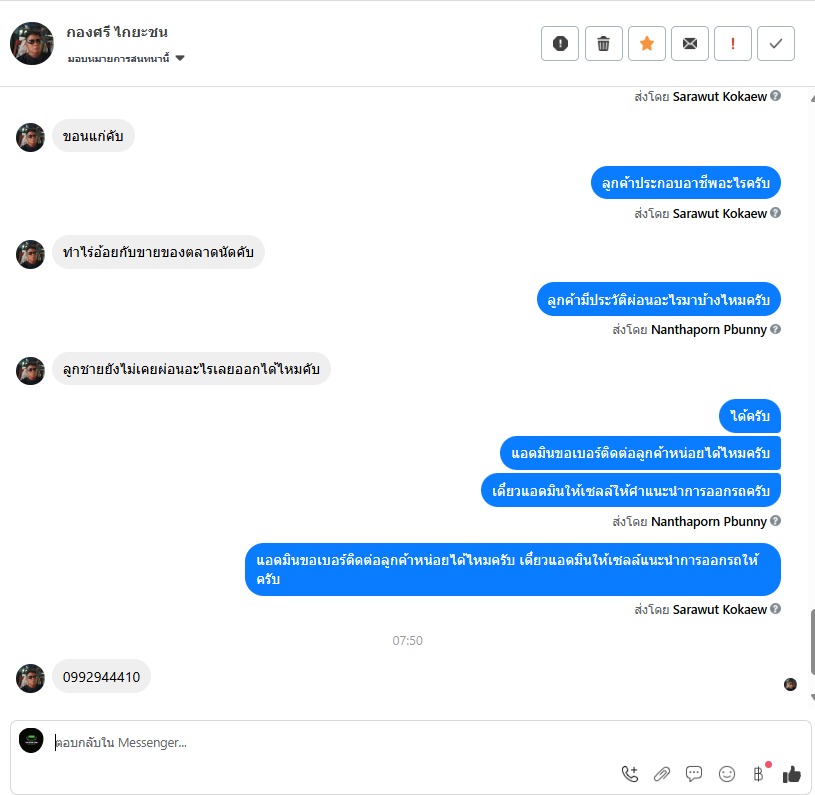Click the phone number message 0992944410
This screenshot has width=815, height=795.
coord(101,677)
